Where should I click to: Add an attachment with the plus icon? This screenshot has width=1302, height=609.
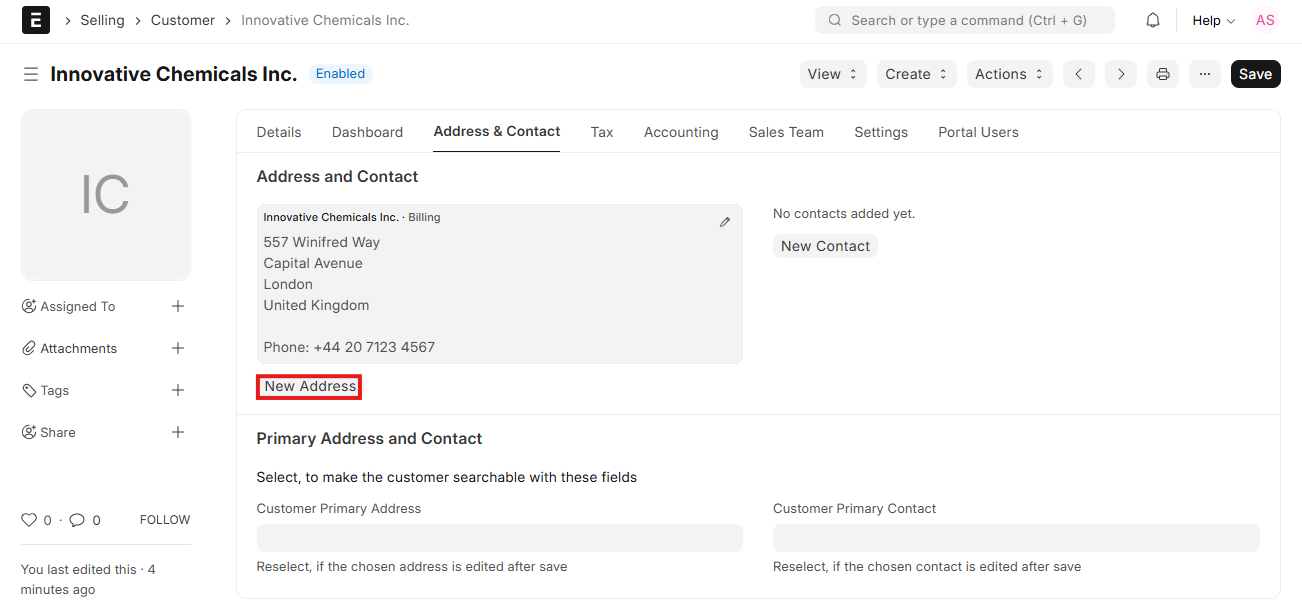tap(178, 348)
